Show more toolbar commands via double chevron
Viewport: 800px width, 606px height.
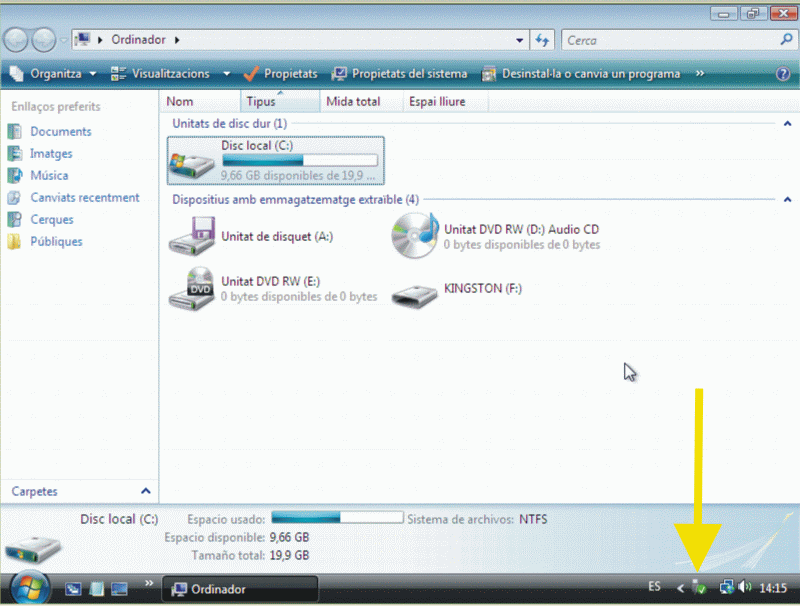699,74
